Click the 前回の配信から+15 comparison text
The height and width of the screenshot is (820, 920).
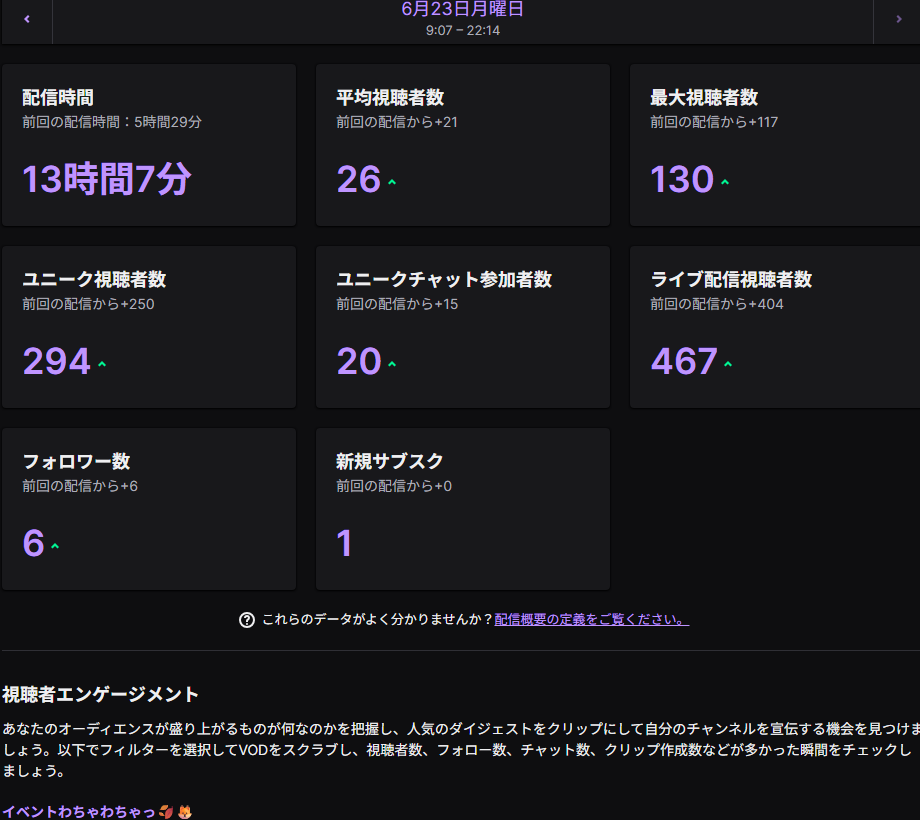click(x=397, y=304)
